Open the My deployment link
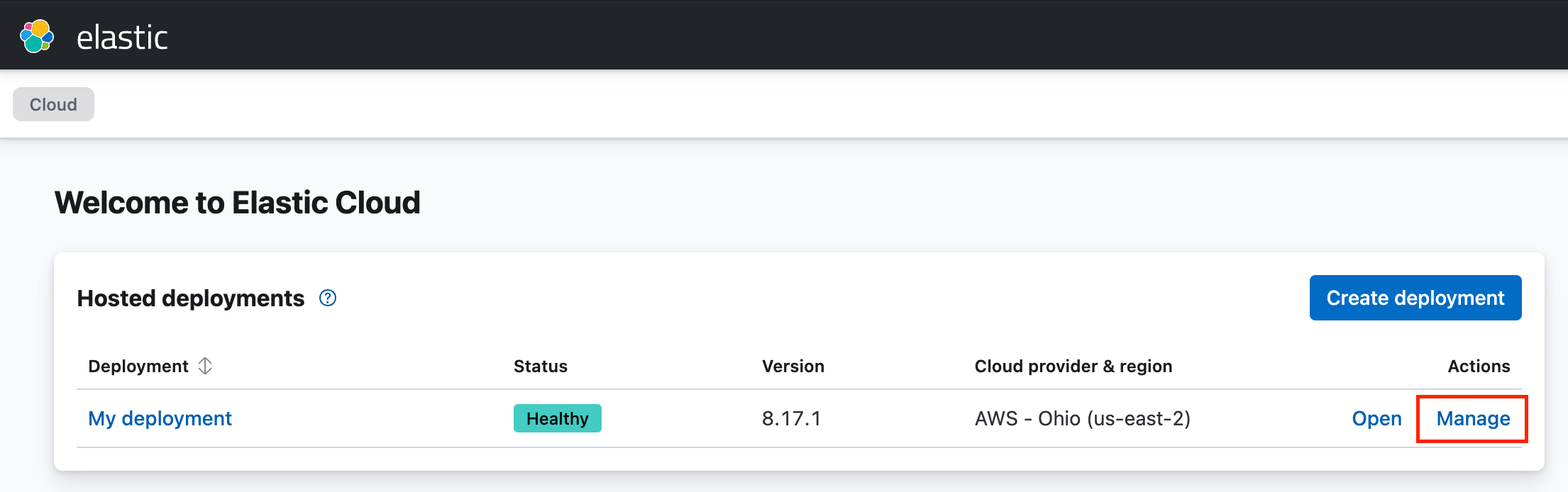Image resolution: width=1568 pixels, height=492 pixels. click(x=160, y=418)
